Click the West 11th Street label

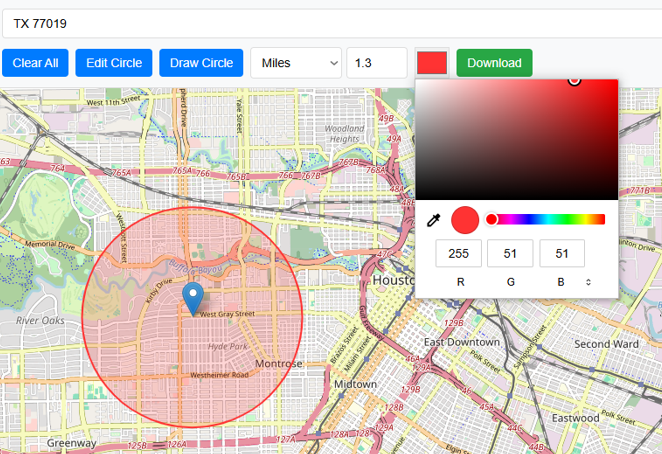113,102
